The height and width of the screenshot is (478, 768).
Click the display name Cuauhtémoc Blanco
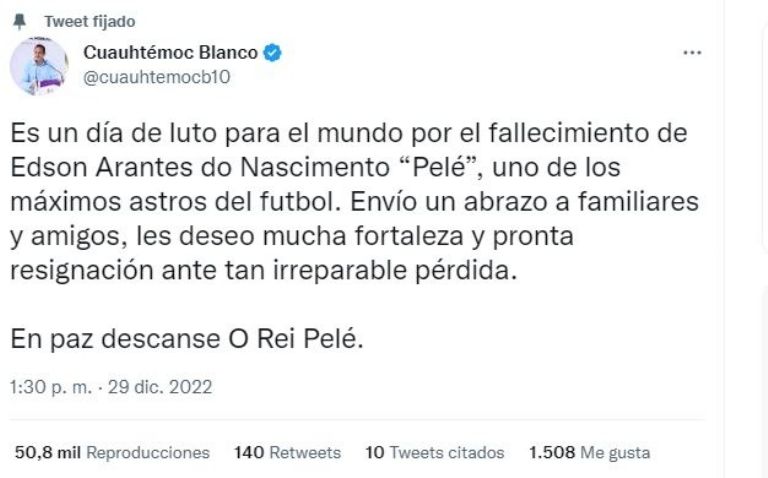(x=170, y=54)
